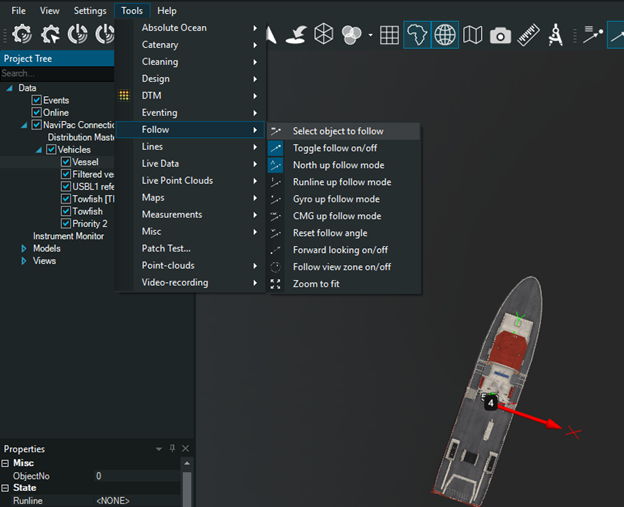This screenshot has width=624, height=507.
Task: Expand the Models tree node
Action: coord(23,248)
